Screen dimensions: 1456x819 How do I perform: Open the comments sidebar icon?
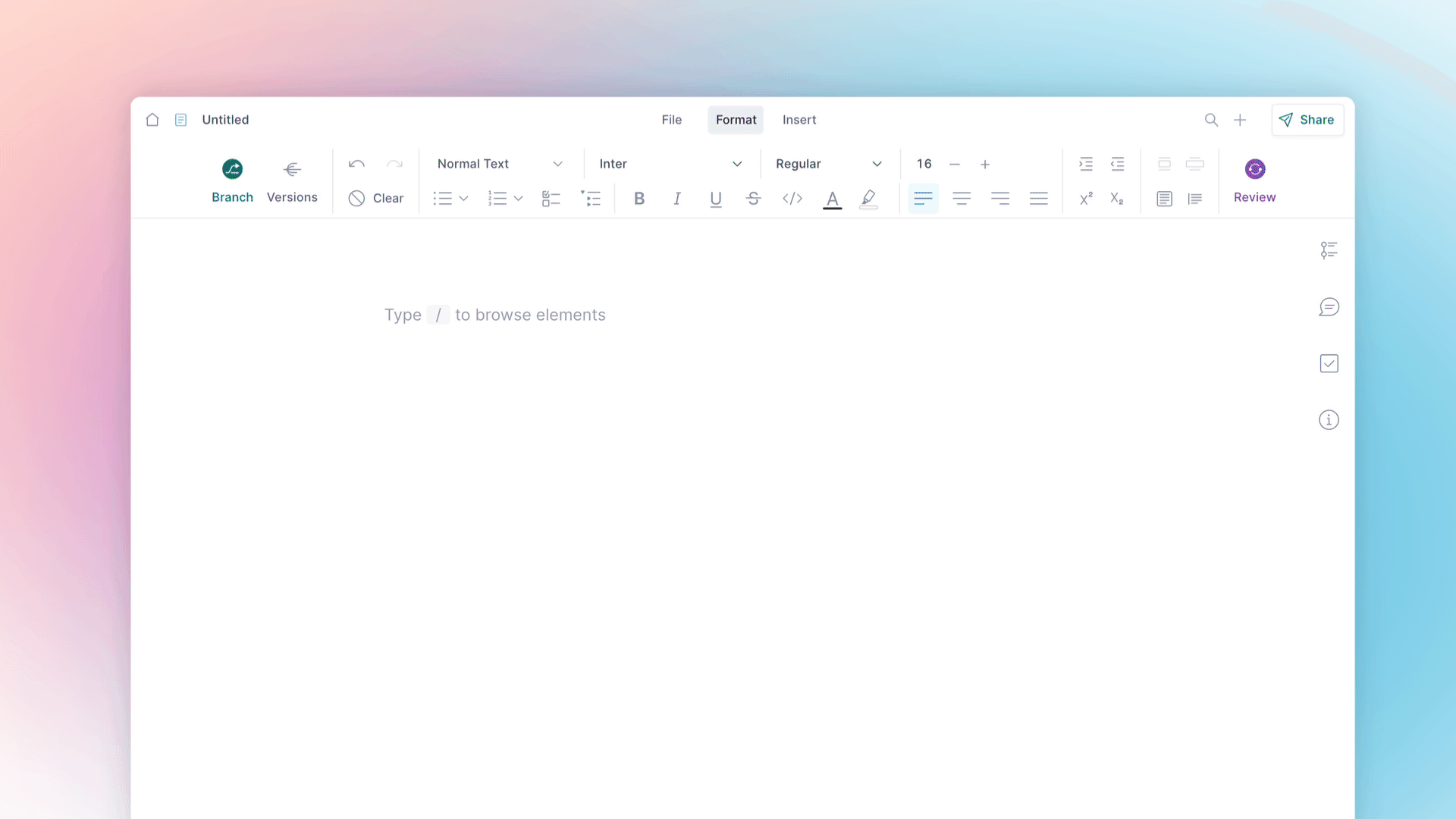[1329, 306]
